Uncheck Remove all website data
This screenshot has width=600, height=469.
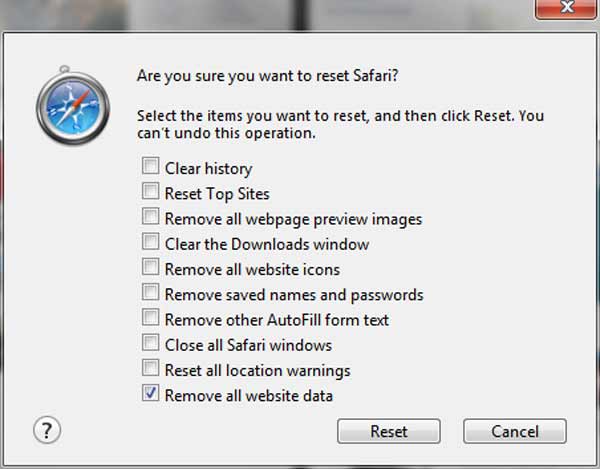(x=150, y=393)
